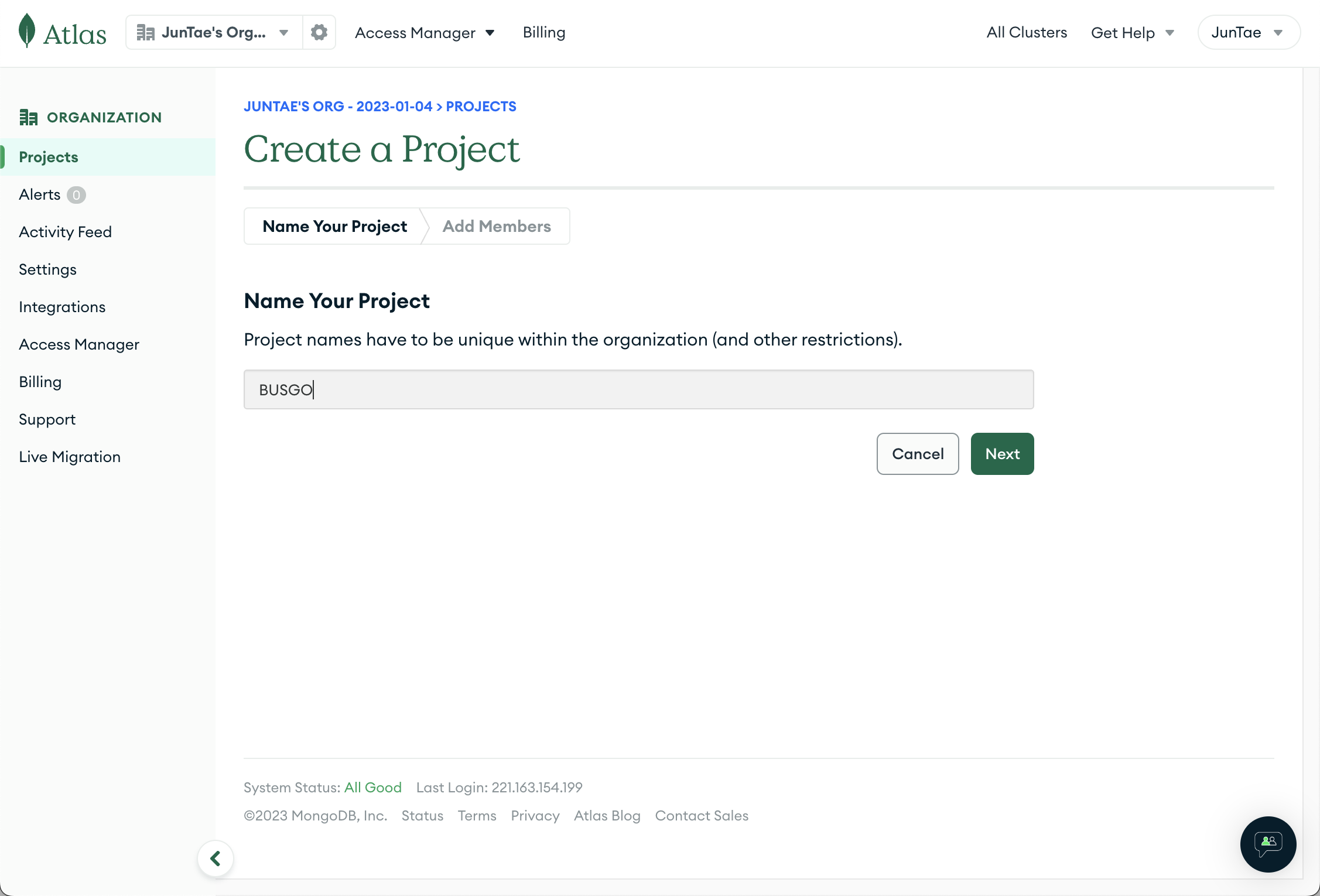The width and height of the screenshot is (1320, 896).
Task: Select the Add Members step tab
Action: pyautogui.click(x=496, y=226)
